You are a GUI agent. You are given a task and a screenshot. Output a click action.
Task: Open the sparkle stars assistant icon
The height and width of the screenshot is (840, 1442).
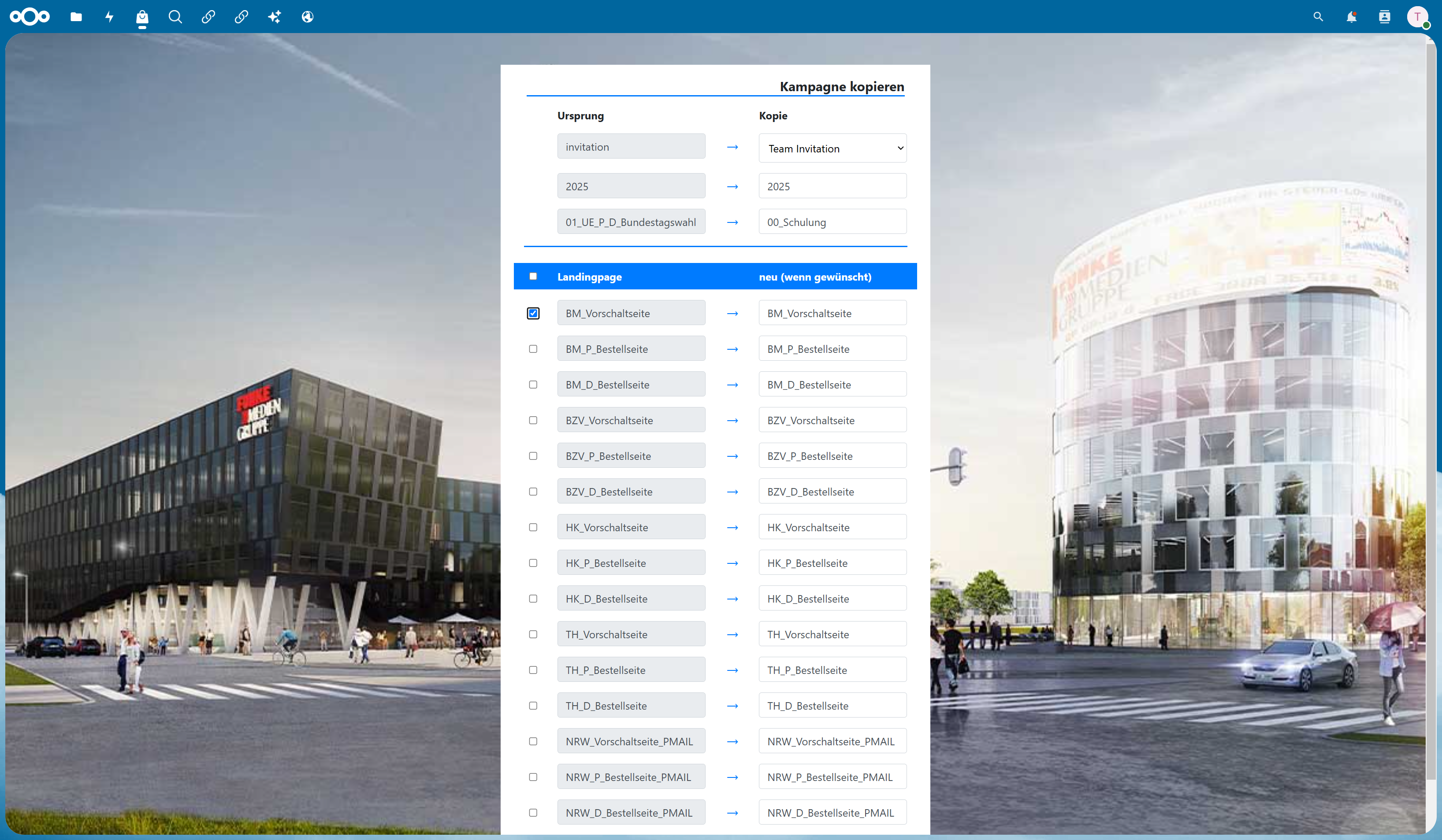(x=275, y=17)
